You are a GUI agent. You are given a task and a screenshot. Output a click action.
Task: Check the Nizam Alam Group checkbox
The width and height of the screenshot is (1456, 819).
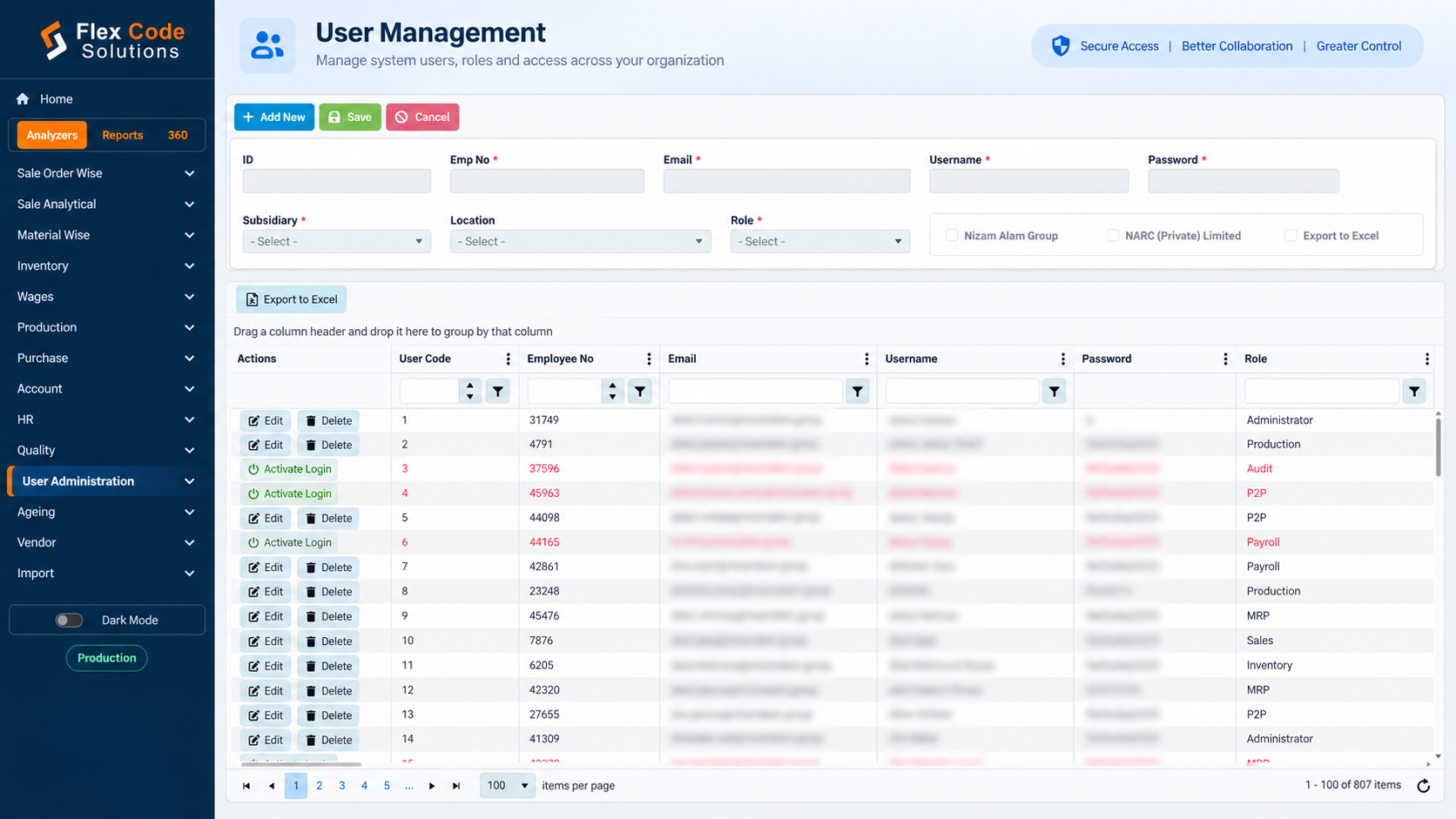coord(952,236)
